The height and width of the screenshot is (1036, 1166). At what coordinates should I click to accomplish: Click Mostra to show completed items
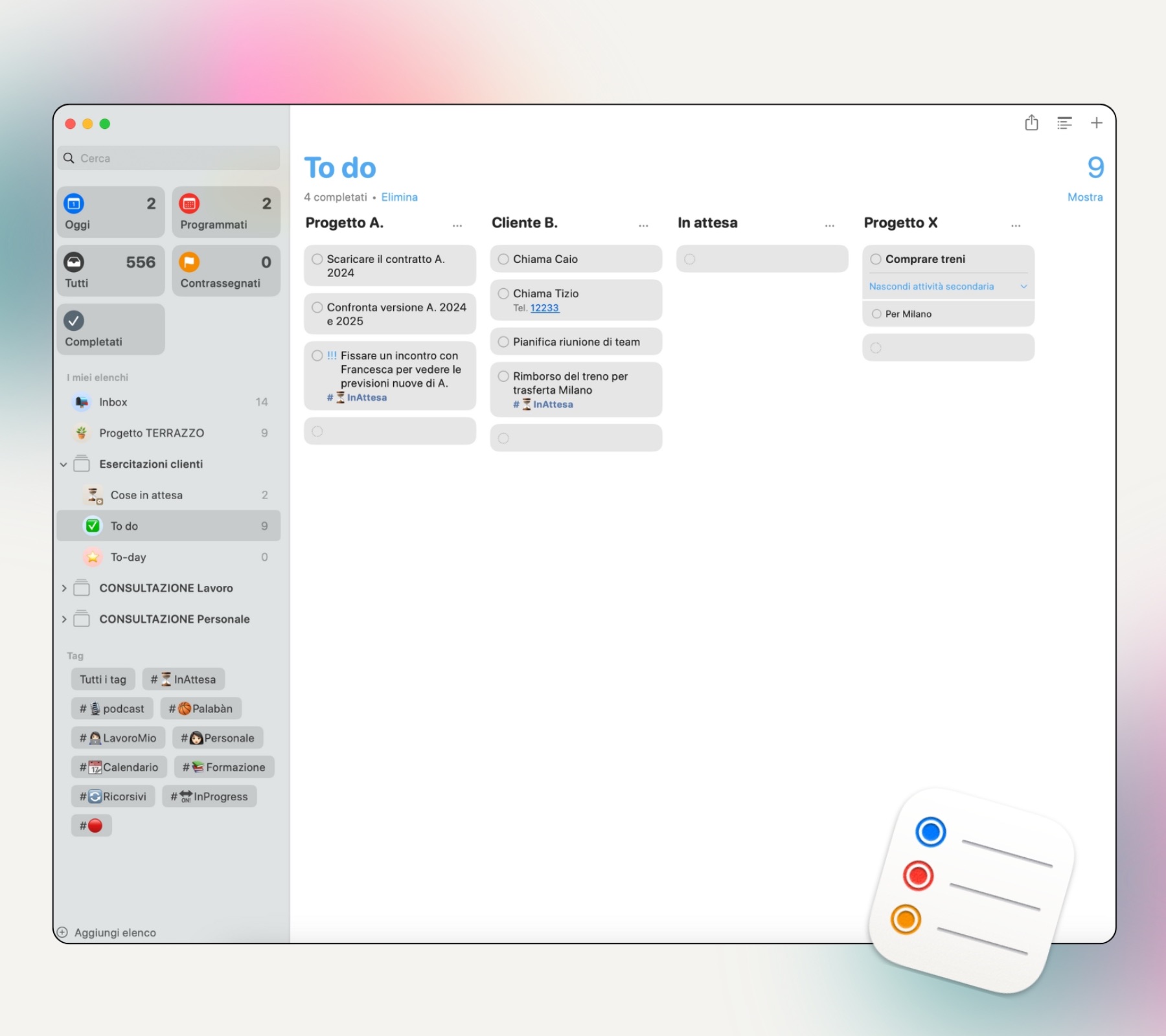(1084, 197)
